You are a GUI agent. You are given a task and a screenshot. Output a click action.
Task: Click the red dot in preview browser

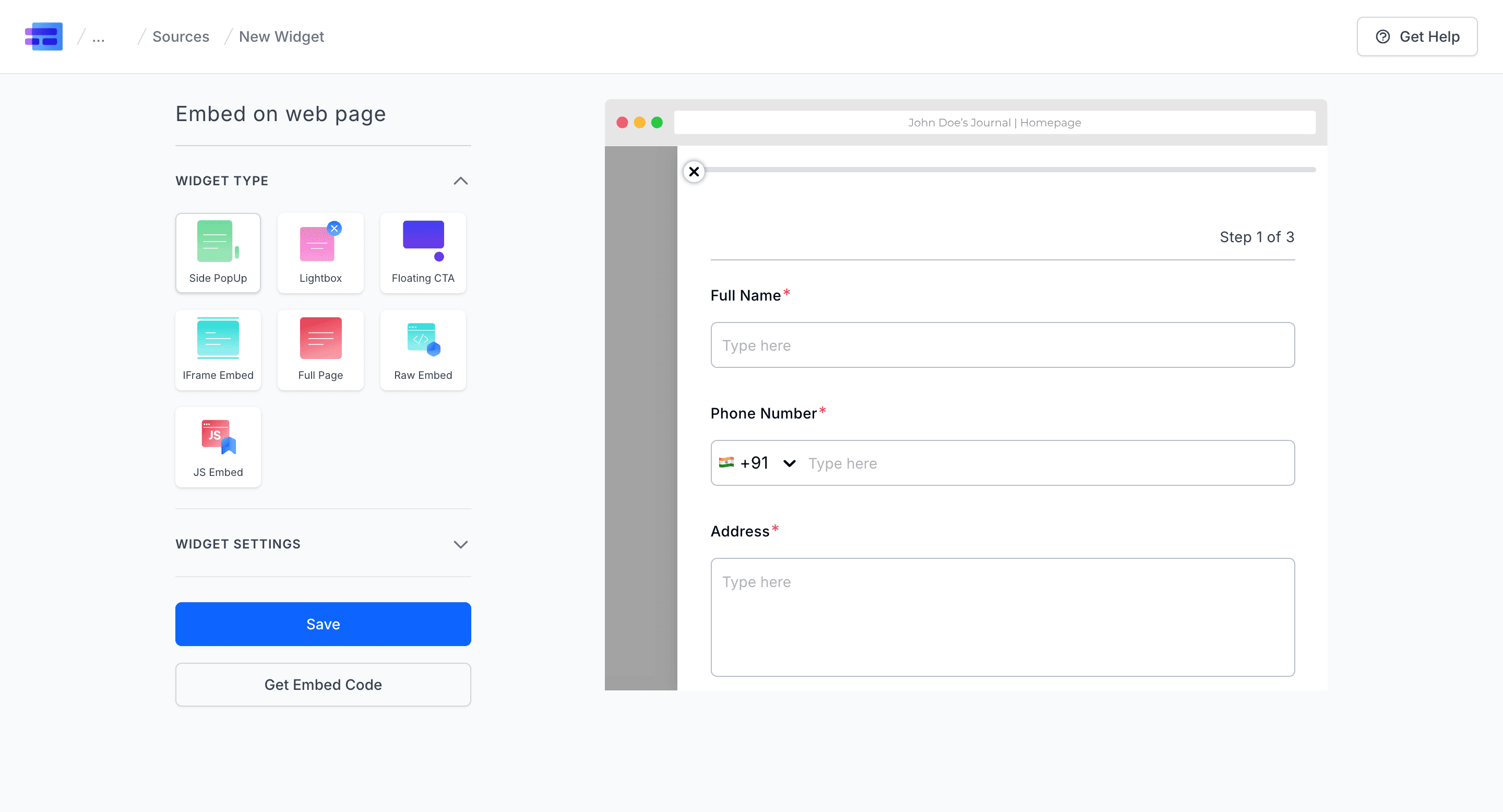point(622,123)
